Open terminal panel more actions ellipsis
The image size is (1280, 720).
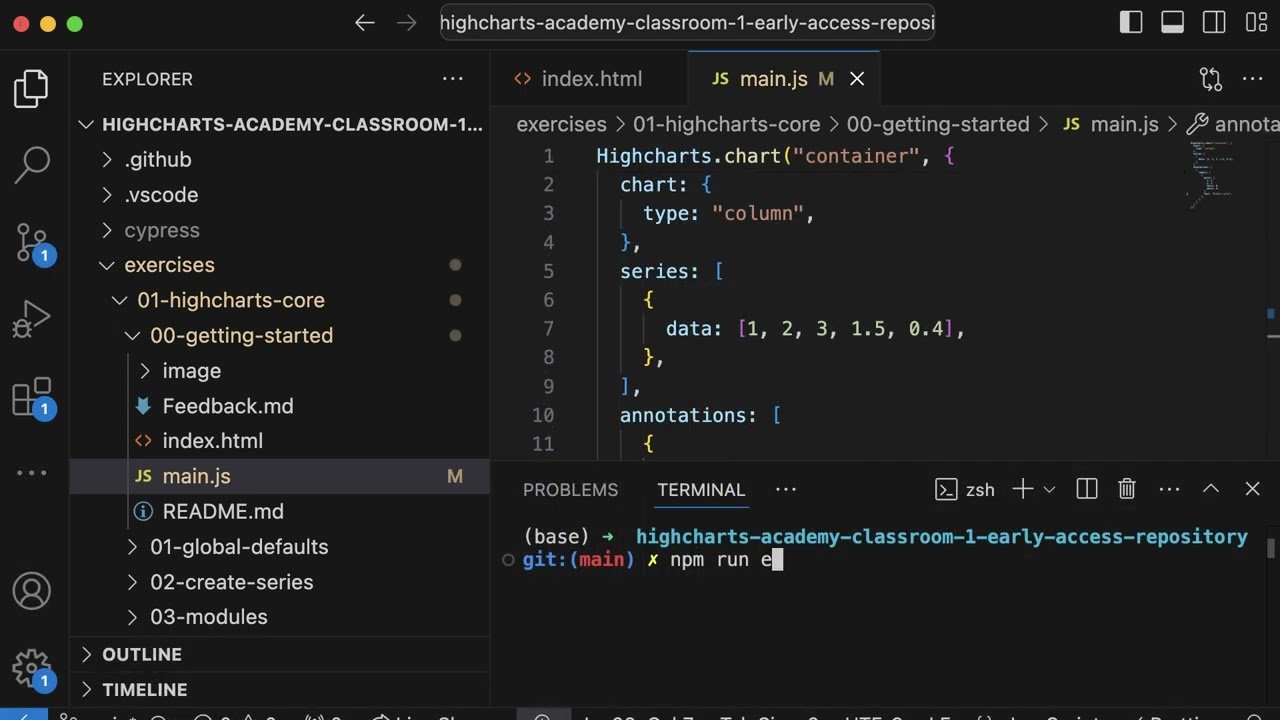click(1169, 490)
